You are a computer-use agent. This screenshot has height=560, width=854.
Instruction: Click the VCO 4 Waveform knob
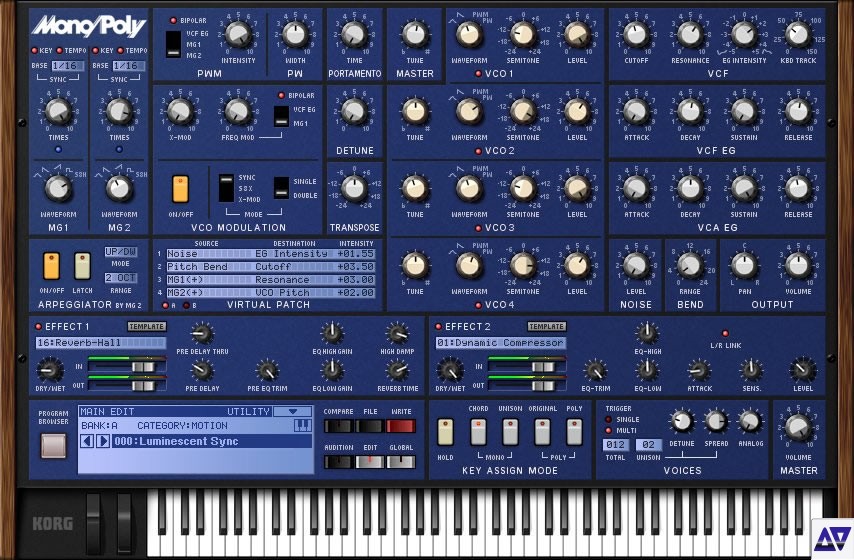(x=468, y=265)
